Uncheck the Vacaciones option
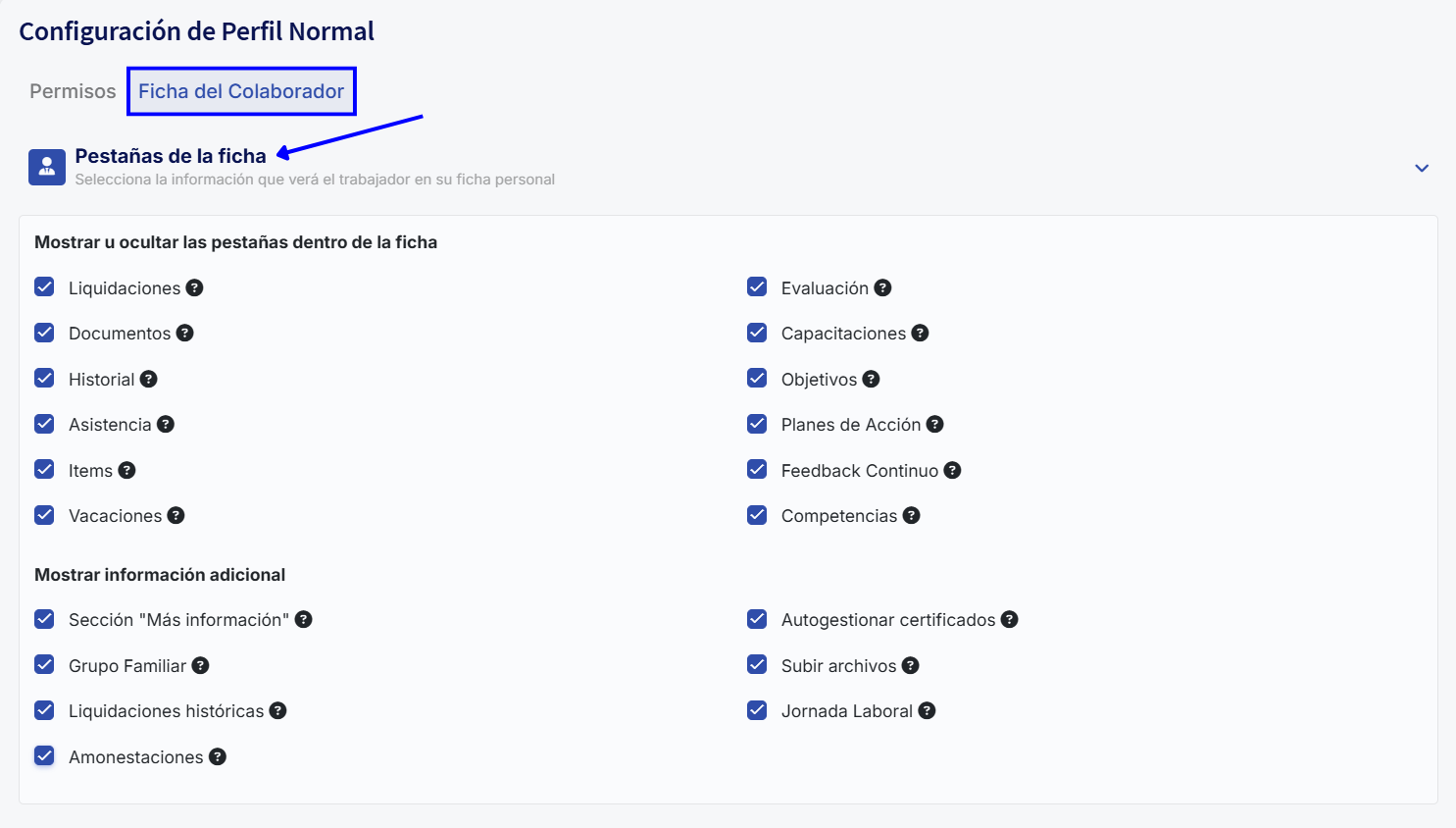The height and width of the screenshot is (828, 1456). (x=44, y=514)
